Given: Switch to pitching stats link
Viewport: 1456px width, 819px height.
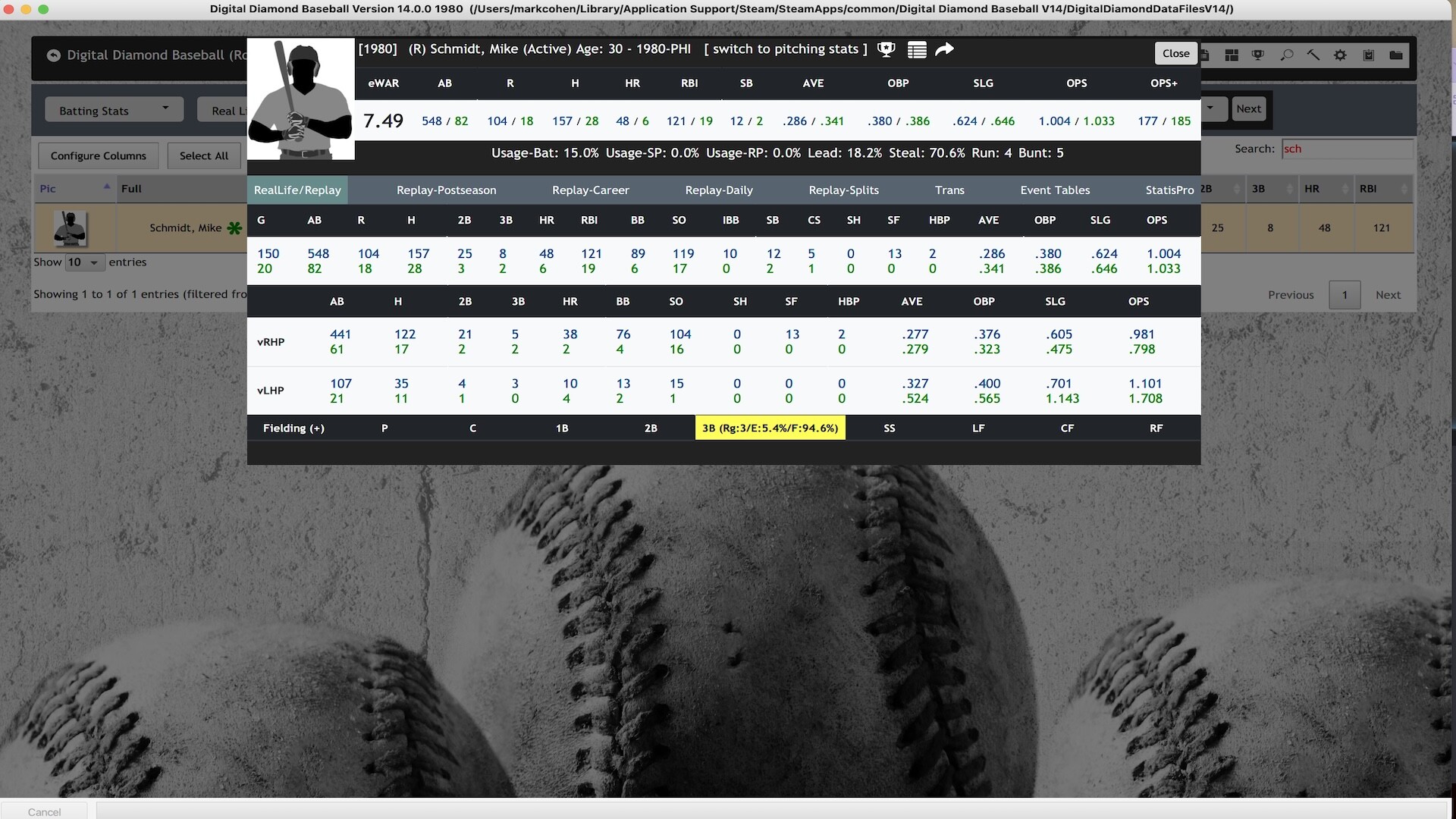Looking at the screenshot, I should 785,49.
